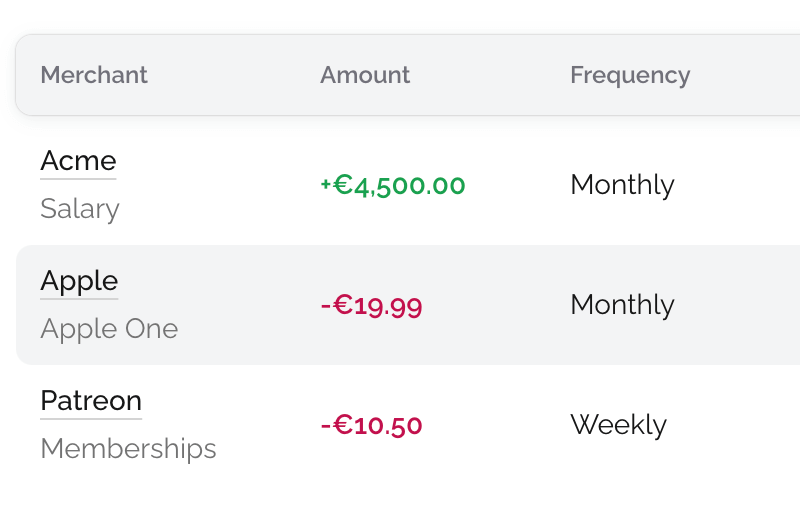Click the Apple One description text

(109, 329)
